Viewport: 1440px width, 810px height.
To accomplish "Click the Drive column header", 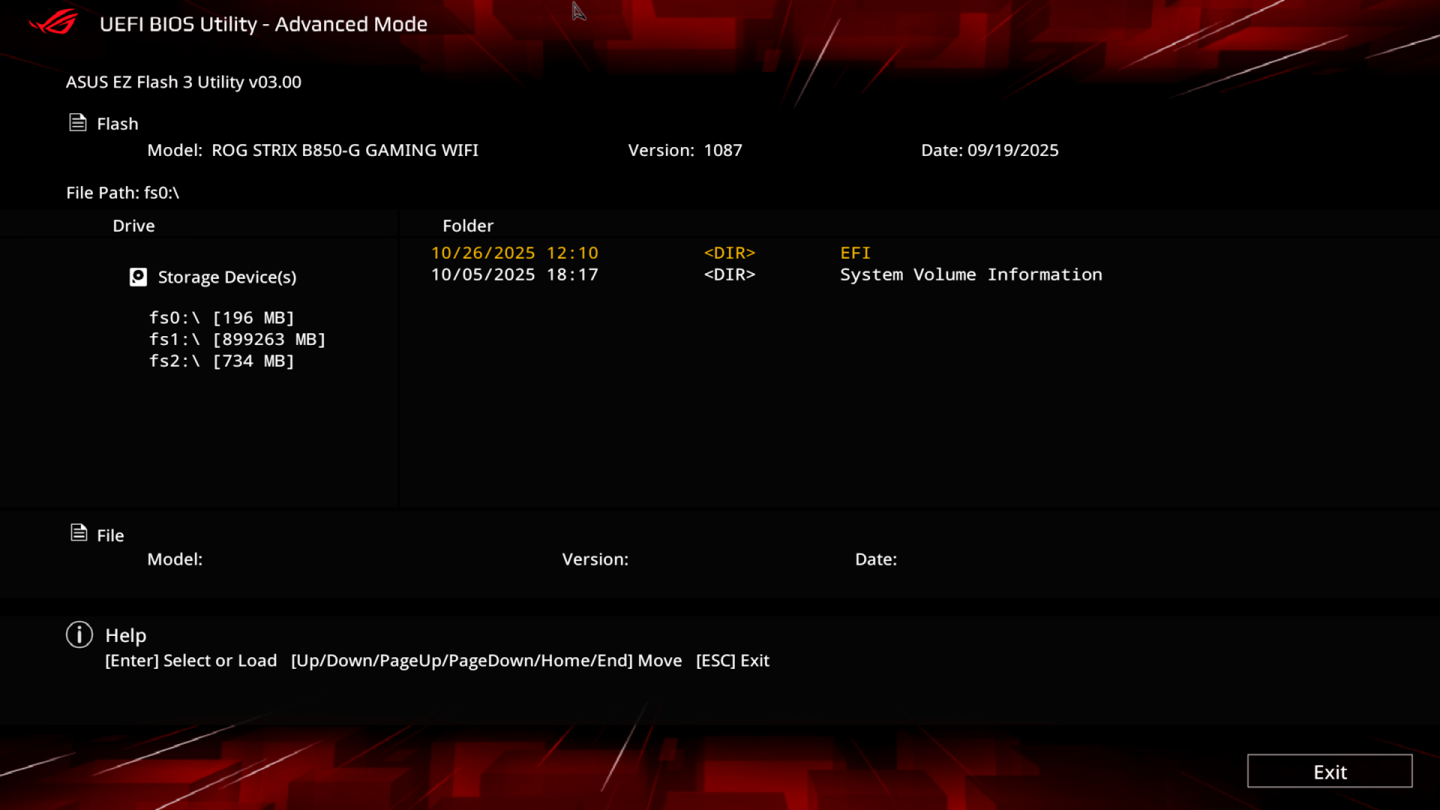I will pos(134,226).
